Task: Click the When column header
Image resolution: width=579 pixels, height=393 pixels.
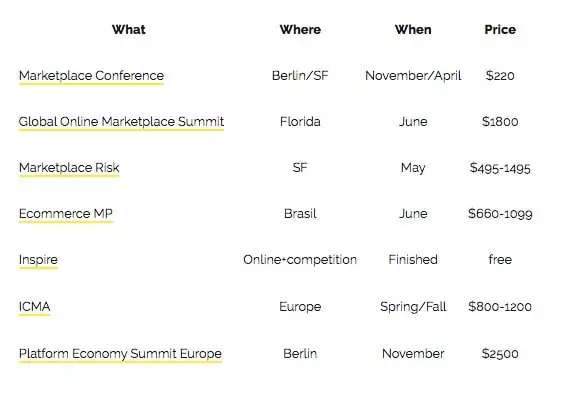Action: (413, 30)
